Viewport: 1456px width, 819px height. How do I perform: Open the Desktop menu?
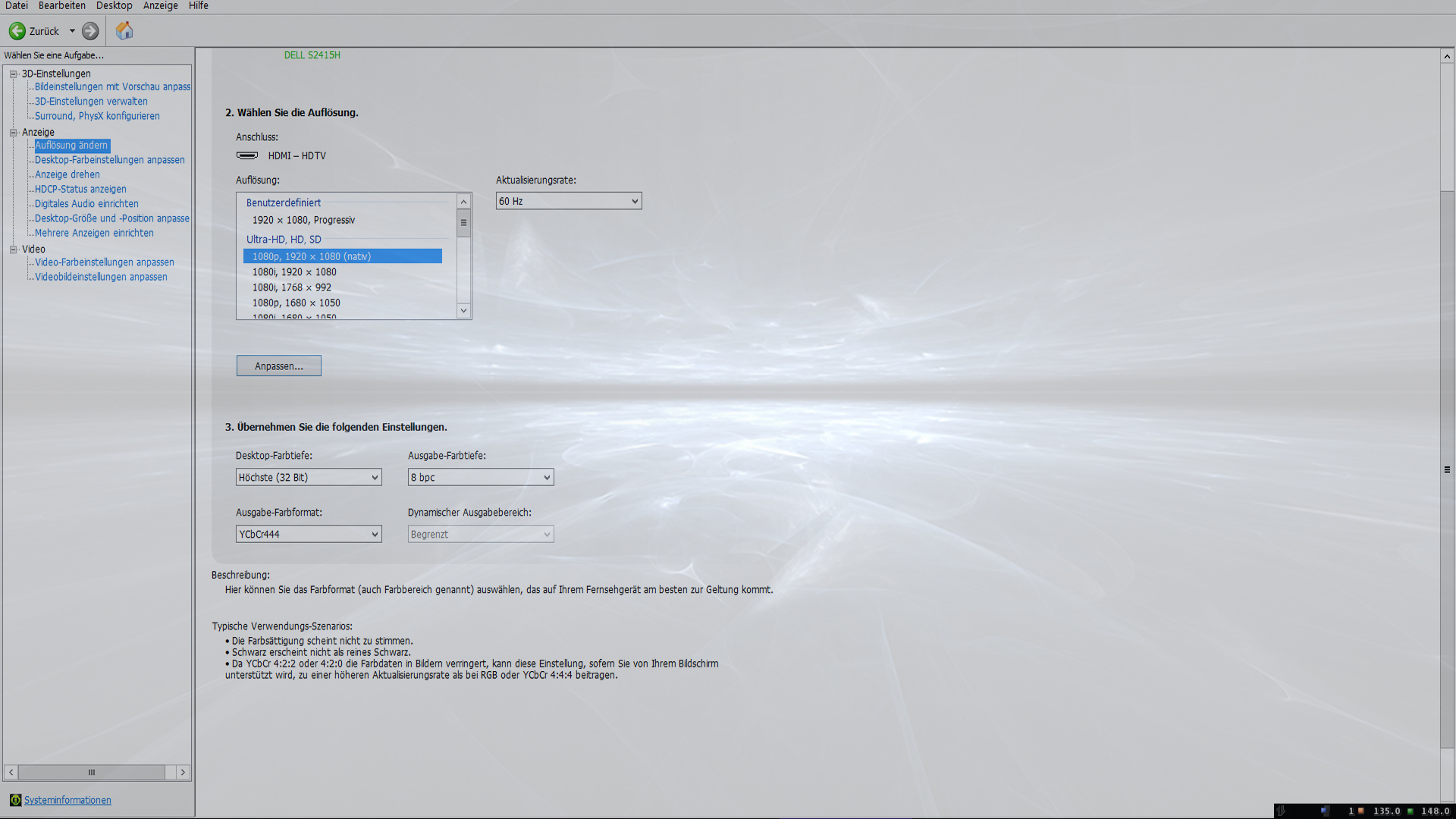point(114,6)
